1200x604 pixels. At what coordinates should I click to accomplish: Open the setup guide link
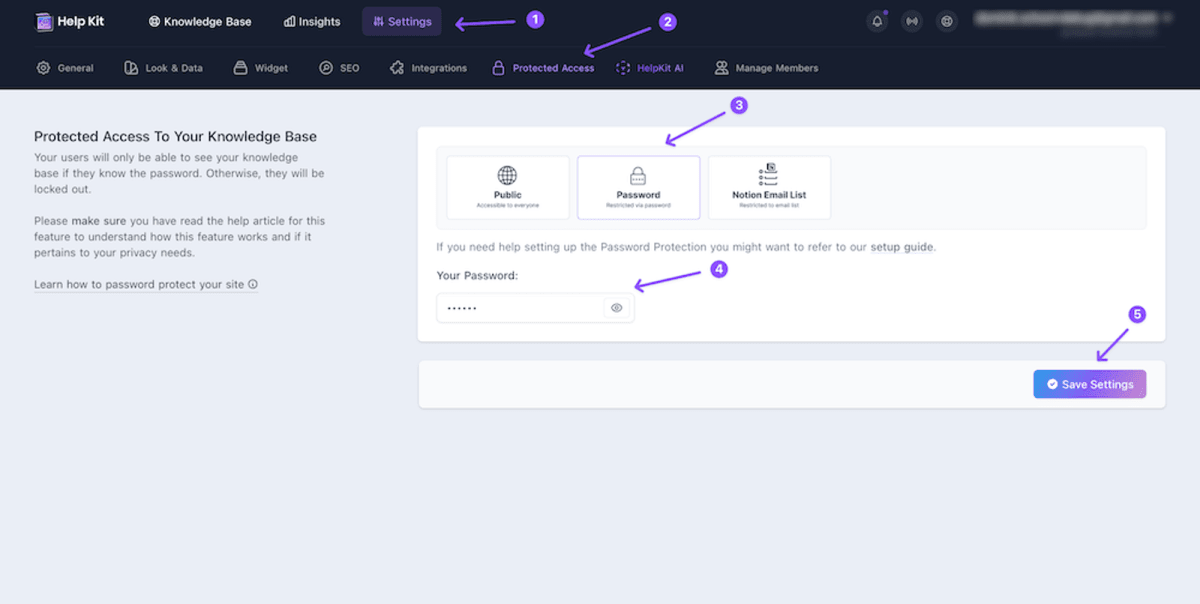click(x=902, y=246)
